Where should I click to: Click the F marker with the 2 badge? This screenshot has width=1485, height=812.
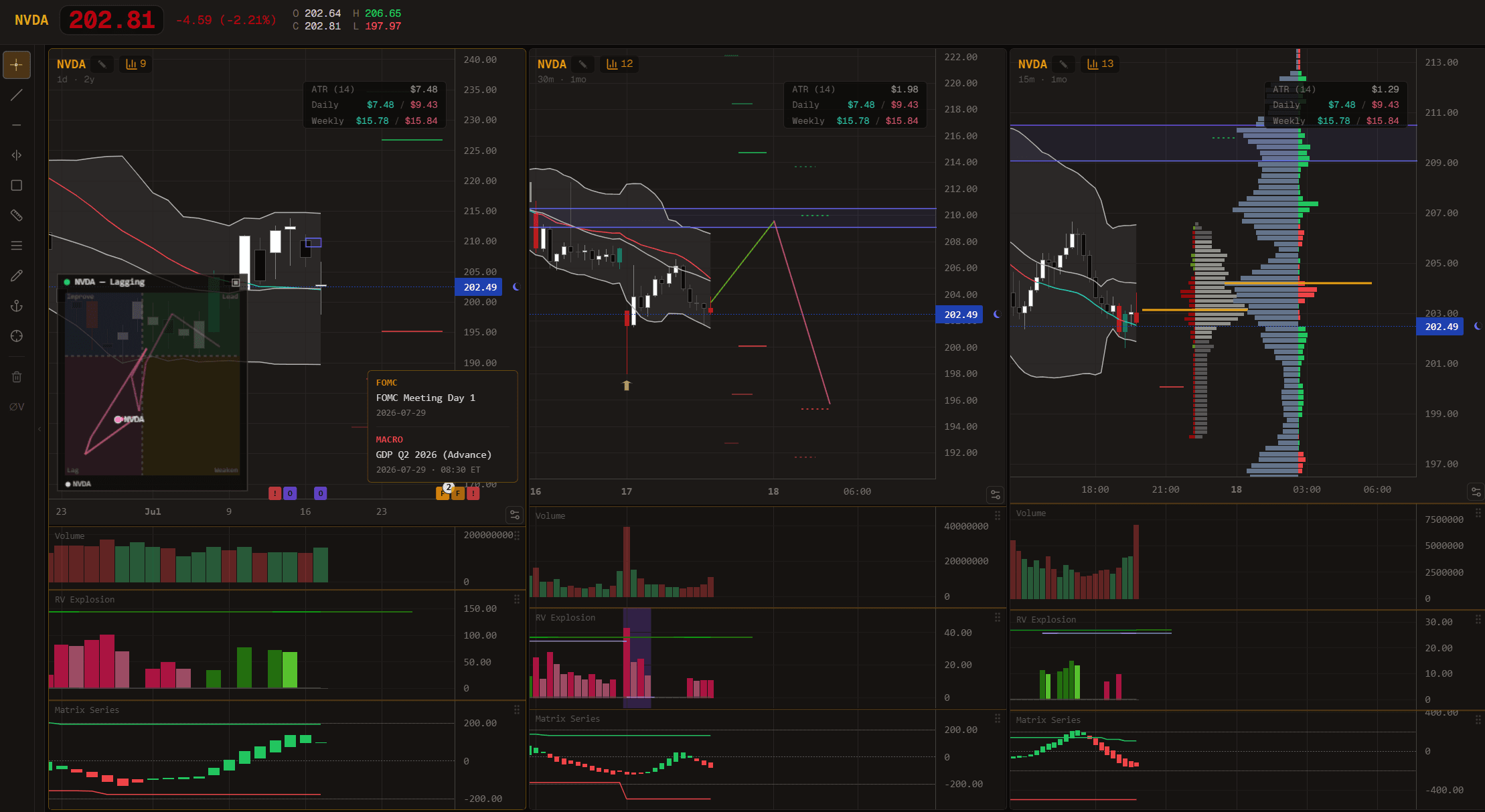(x=442, y=494)
